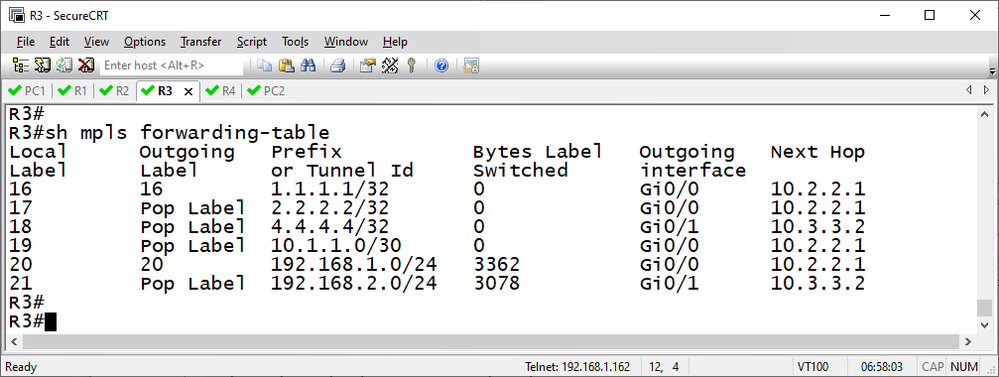This screenshot has height=377, width=999.
Task: Click the lock session icon
Action: click(x=471, y=65)
